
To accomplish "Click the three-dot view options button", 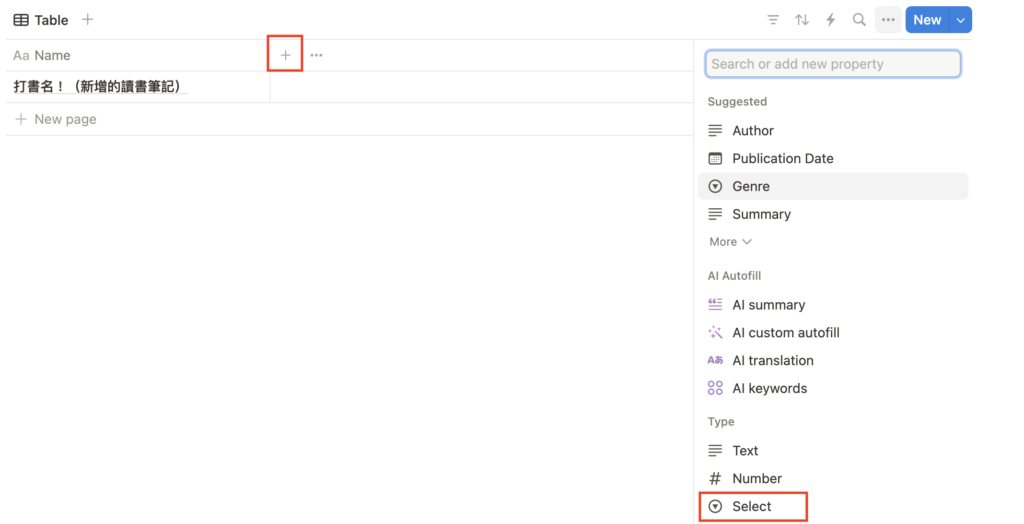I will point(888,20).
